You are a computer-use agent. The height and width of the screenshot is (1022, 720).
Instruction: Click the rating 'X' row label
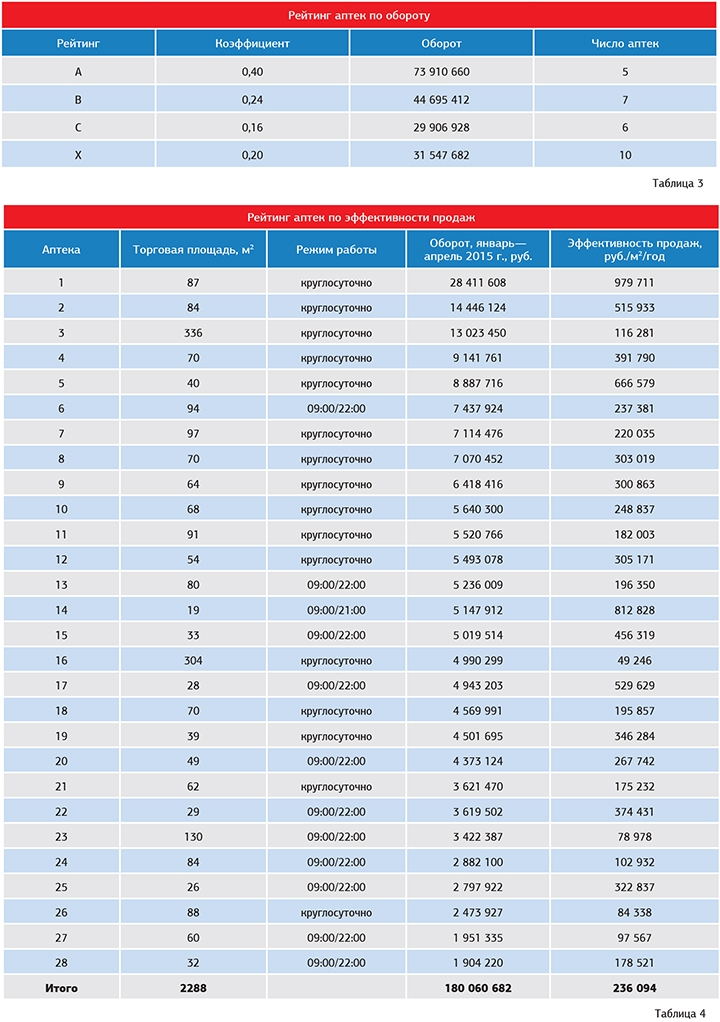coord(78,155)
